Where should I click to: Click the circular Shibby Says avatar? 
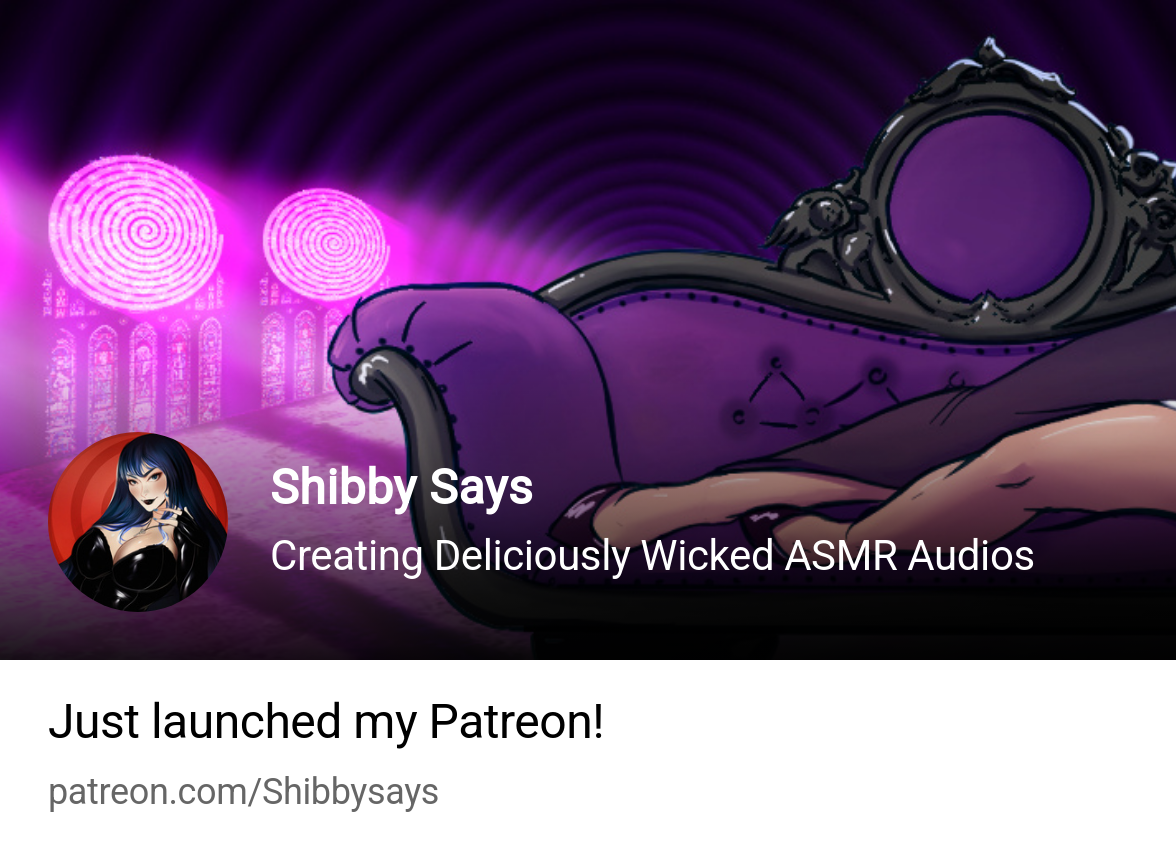click(x=138, y=521)
